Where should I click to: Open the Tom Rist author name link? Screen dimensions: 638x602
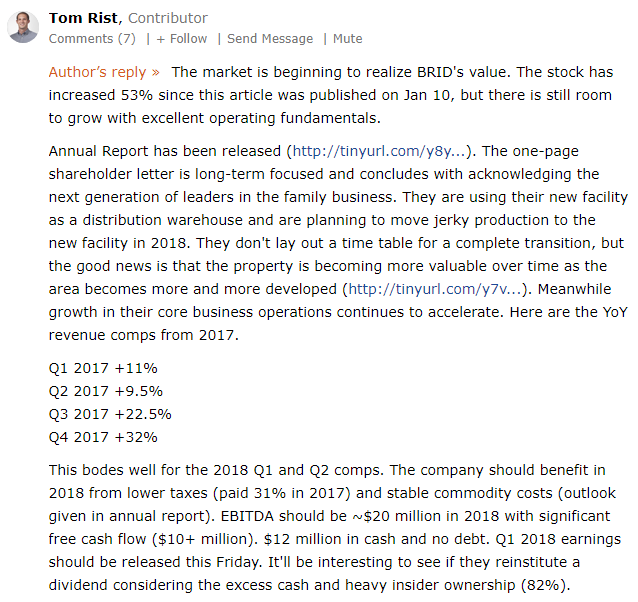[x=83, y=18]
